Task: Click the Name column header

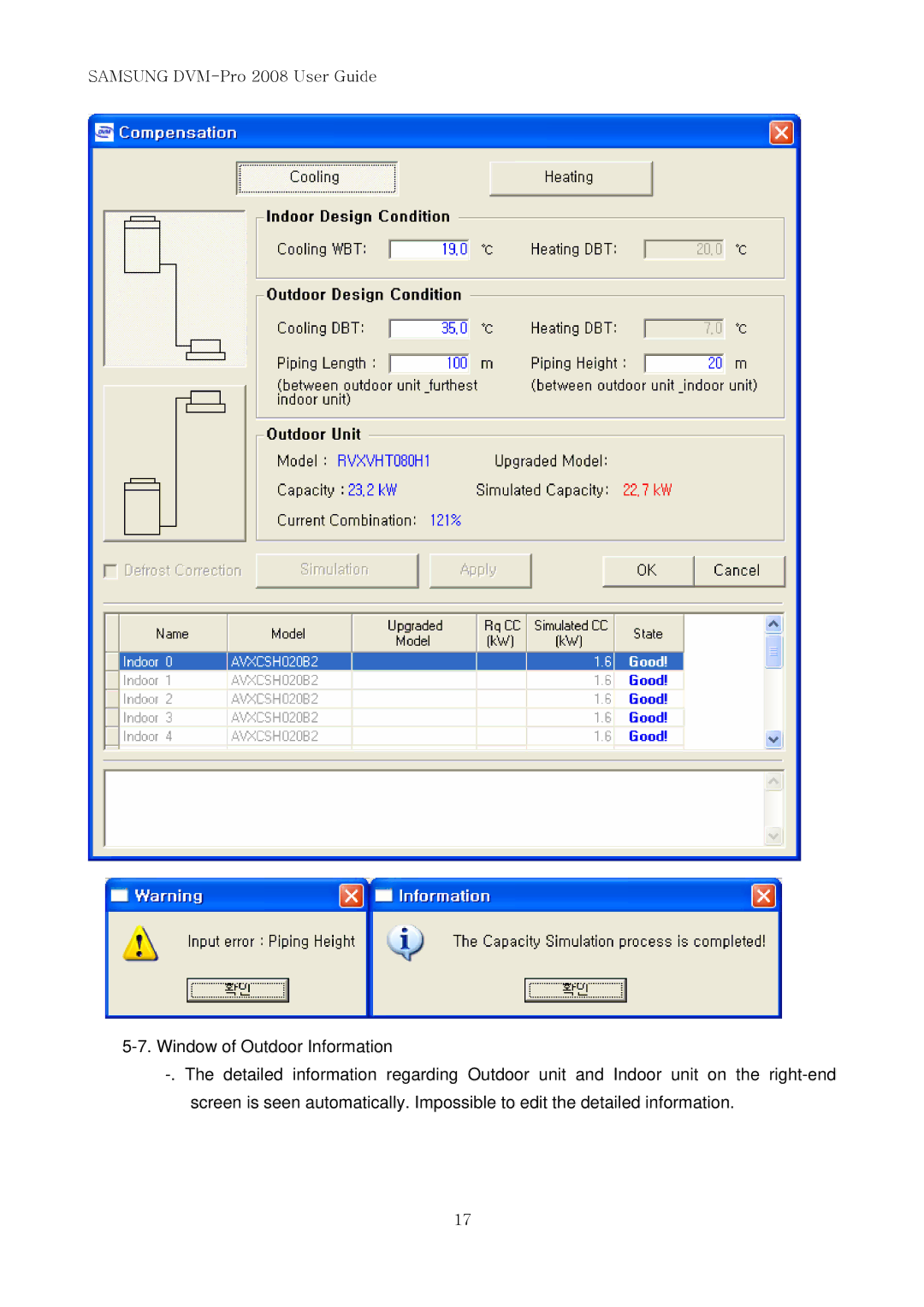Action: coord(173,633)
